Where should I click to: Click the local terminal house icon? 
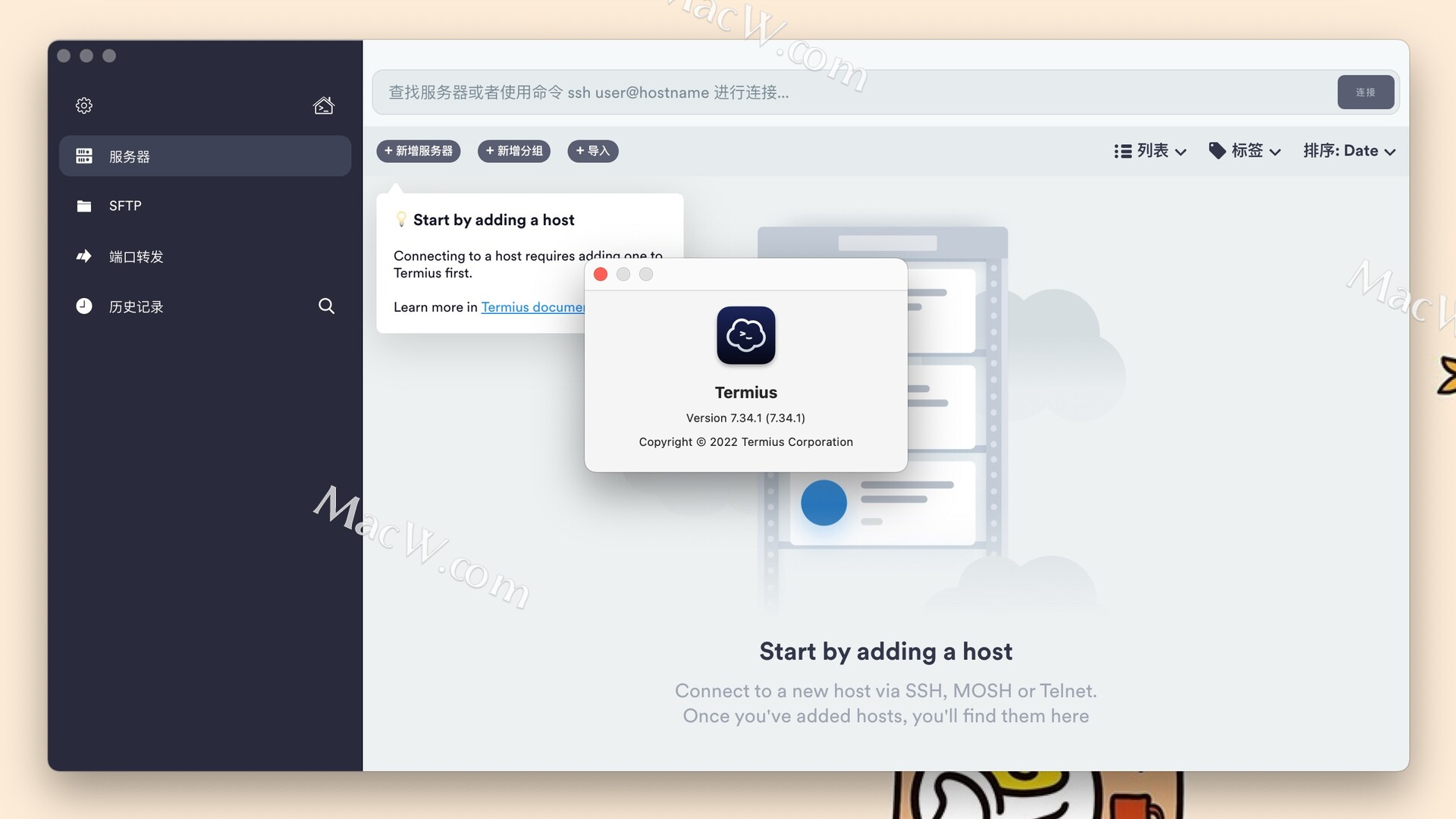coord(324,105)
